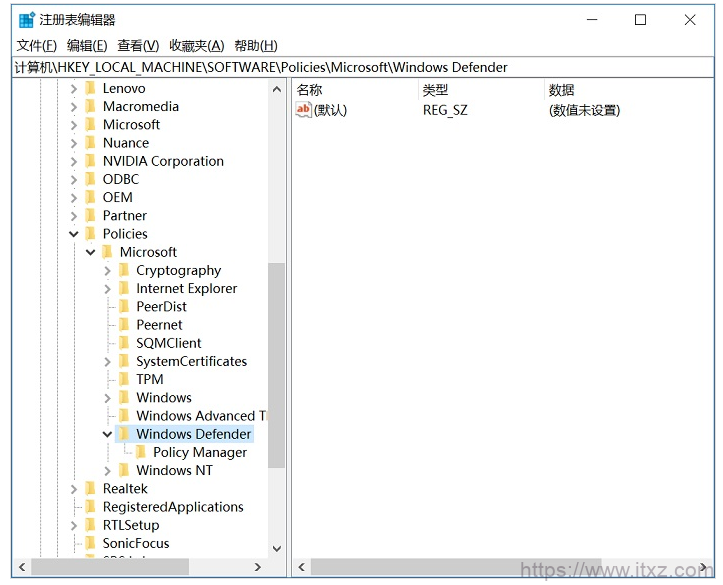The image size is (723, 585).
Task: Click the Peernet folder icon
Action: [124, 325]
